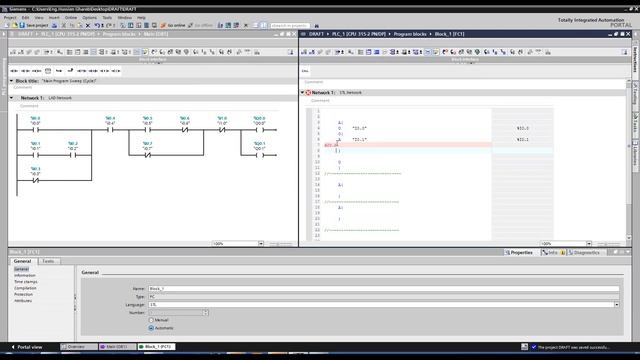Select Protection in properties navigation
This screenshot has height=360, width=640.
click(x=23, y=294)
